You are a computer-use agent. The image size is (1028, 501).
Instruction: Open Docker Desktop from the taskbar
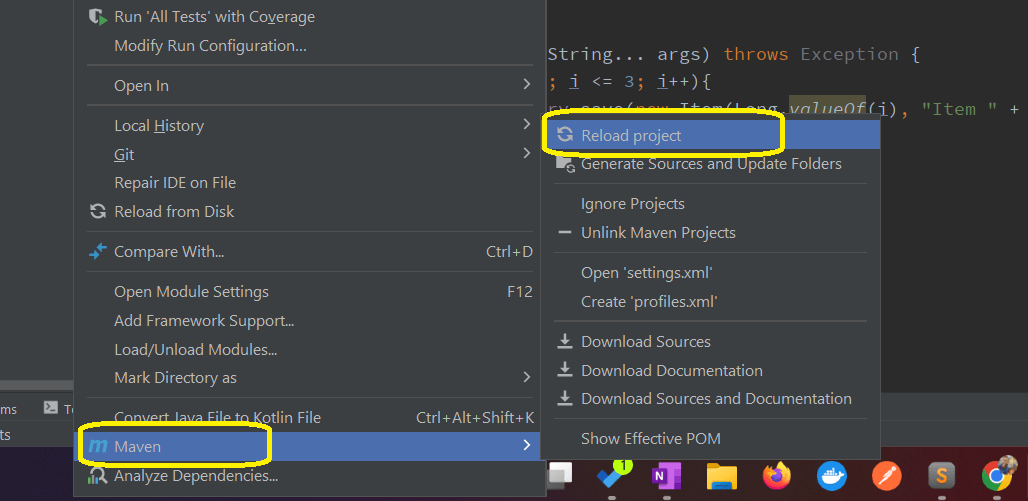(x=832, y=477)
